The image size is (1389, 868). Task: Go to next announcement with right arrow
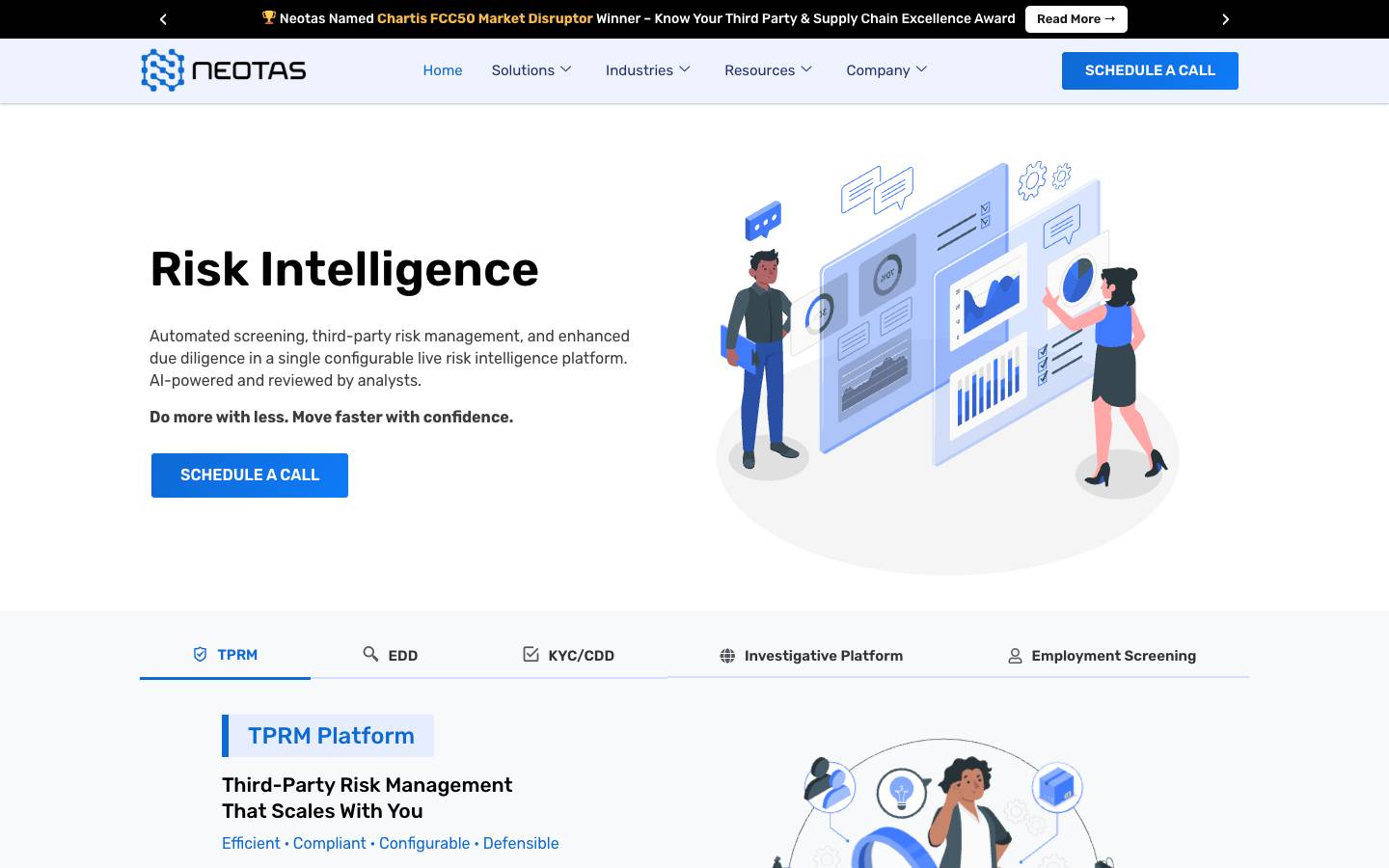pos(1226,19)
